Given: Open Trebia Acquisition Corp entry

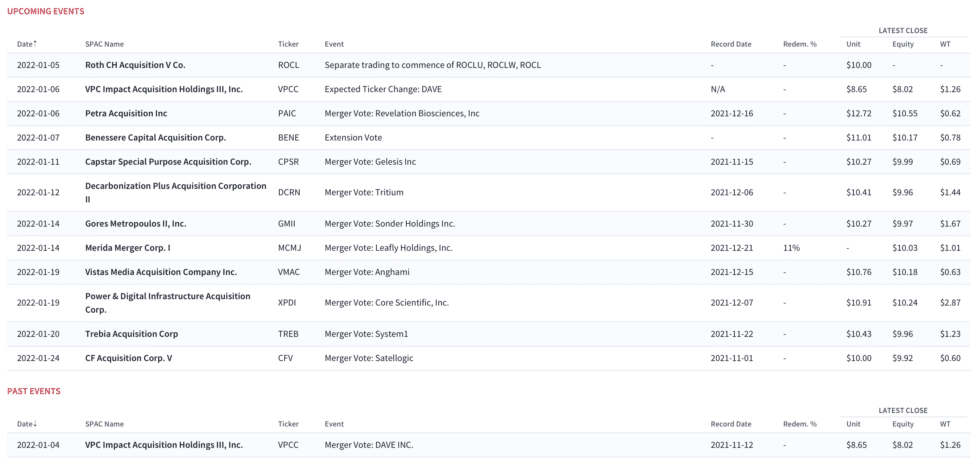Looking at the screenshot, I should pyautogui.click(x=131, y=334).
